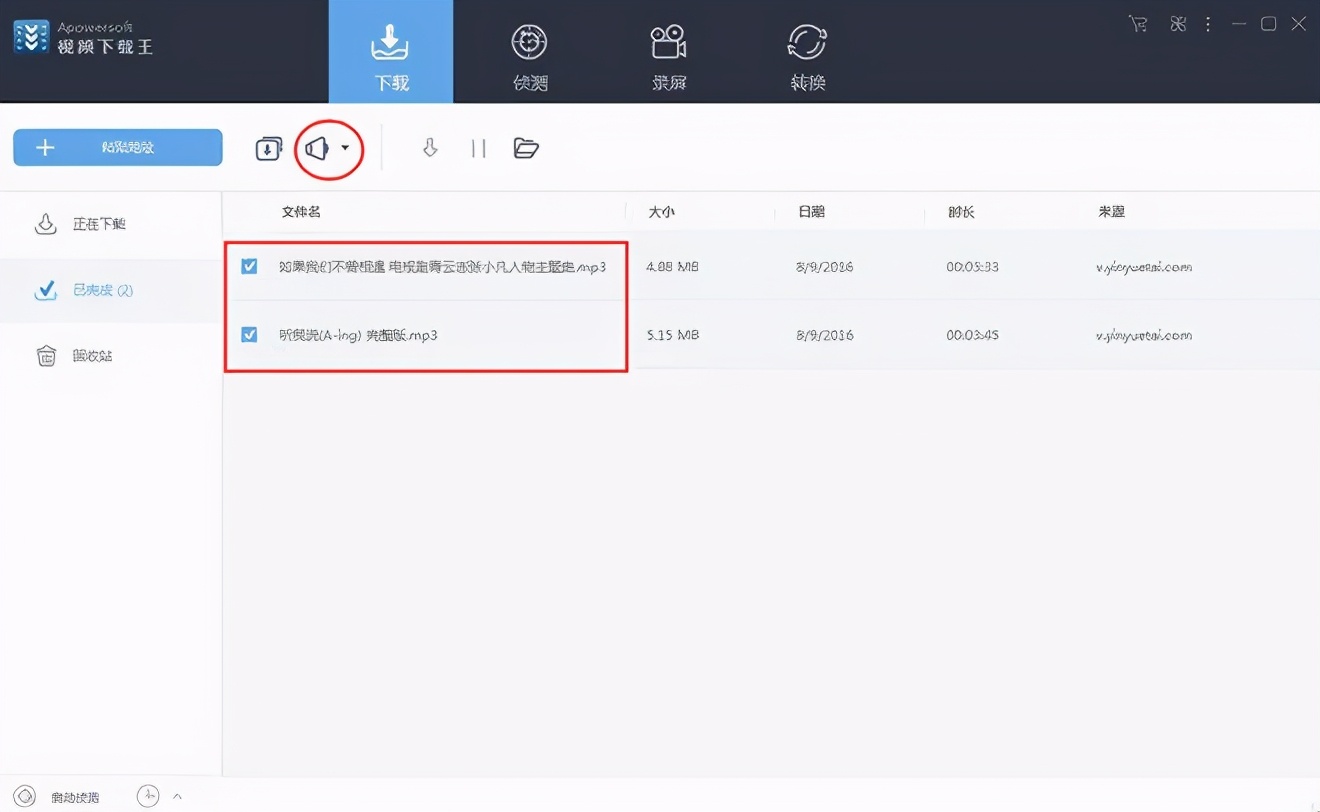Switch to the 录屏 screen record tab
The width and height of the screenshot is (1320, 812).
[667, 52]
